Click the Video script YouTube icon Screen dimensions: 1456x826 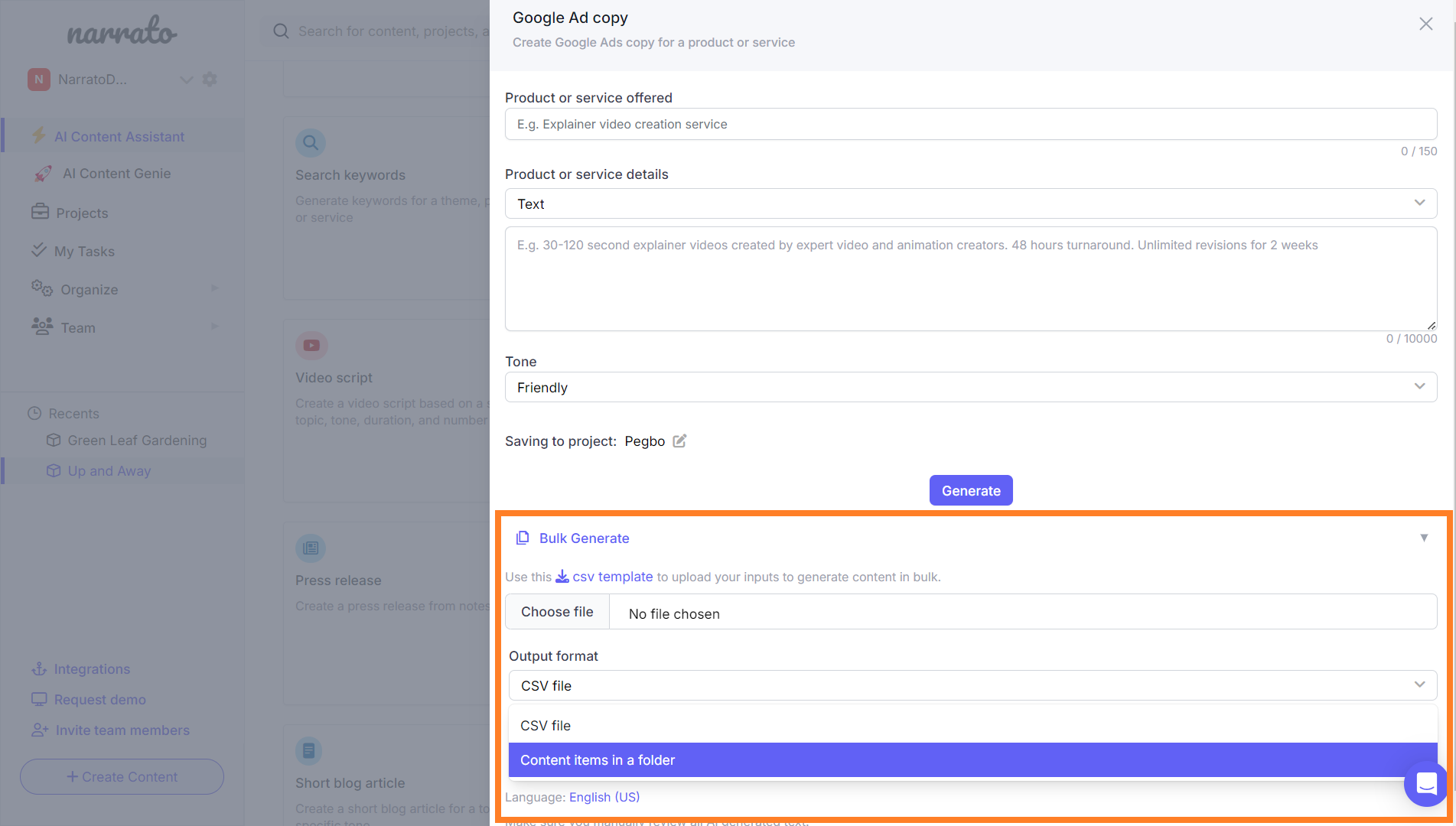pyautogui.click(x=311, y=346)
